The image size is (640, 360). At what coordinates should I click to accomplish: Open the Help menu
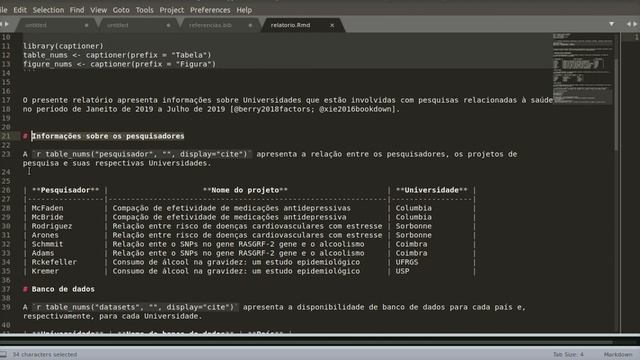click(244, 10)
